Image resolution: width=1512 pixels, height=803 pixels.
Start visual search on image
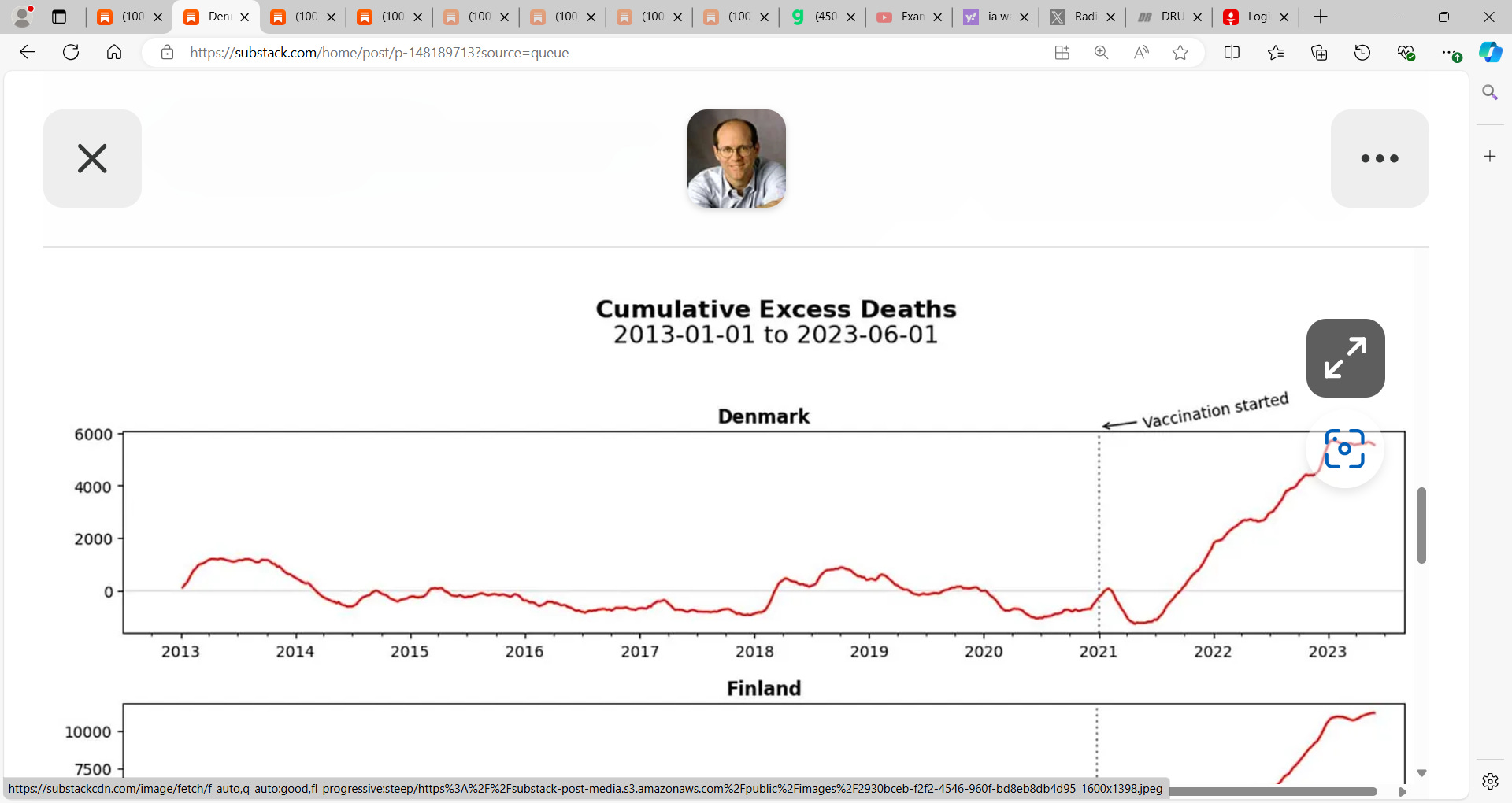point(1344,449)
